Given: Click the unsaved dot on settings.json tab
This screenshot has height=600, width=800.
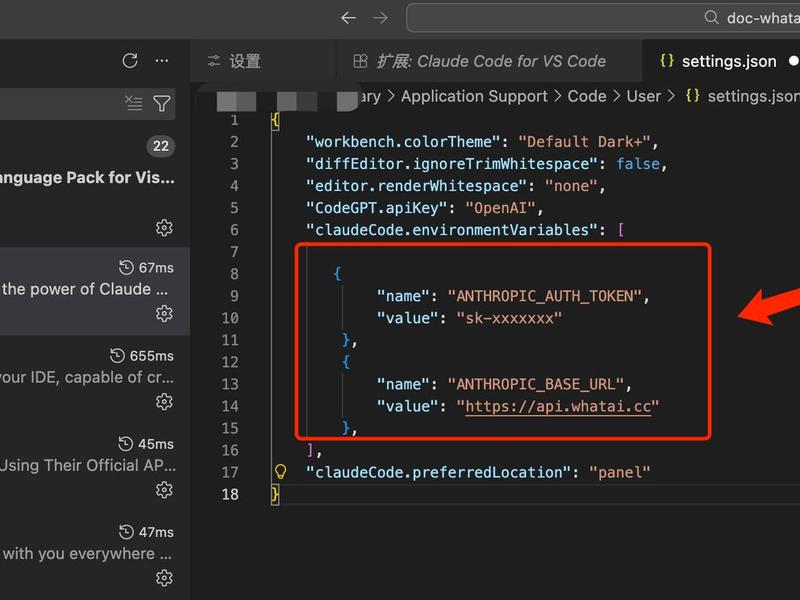Looking at the screenshot, I should (793, 61).
